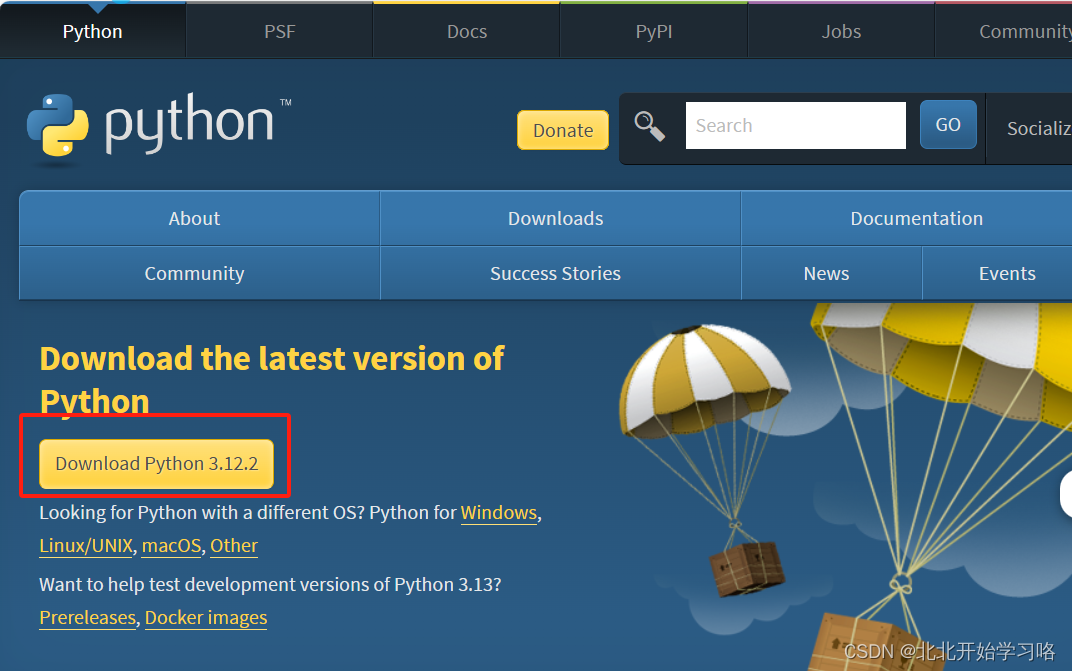Follow the Other platforms link
Screen dimensions: 1072x671
pyautogui.click(x=234, y=546)
